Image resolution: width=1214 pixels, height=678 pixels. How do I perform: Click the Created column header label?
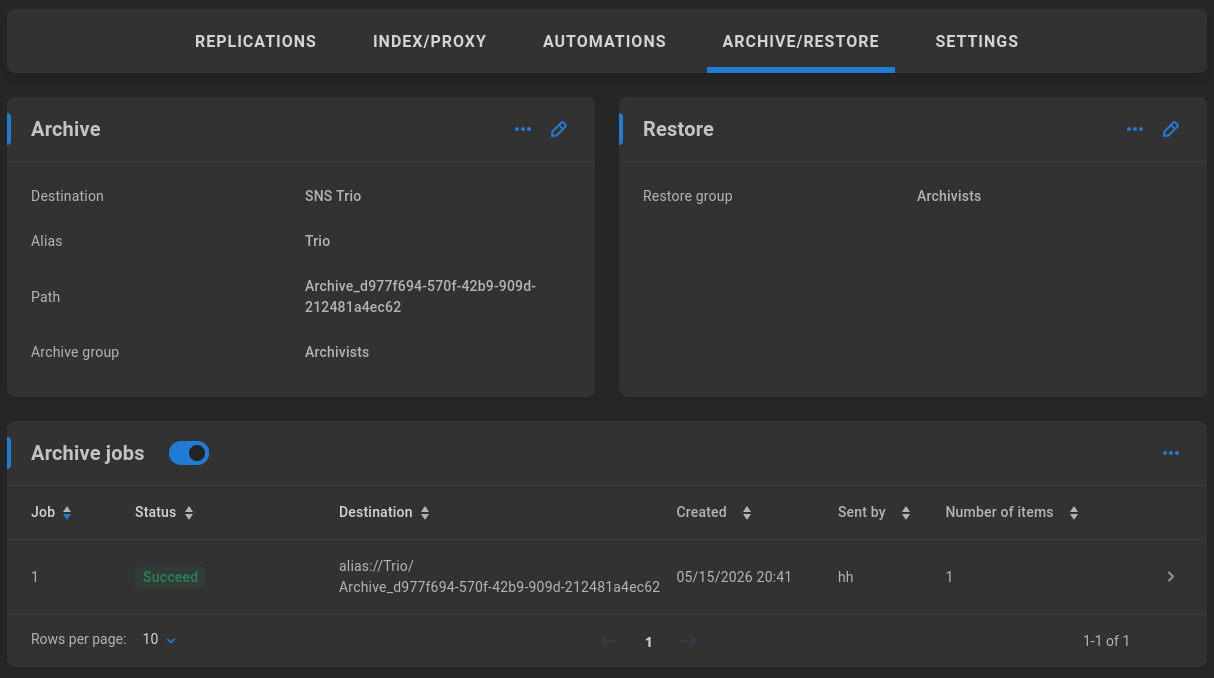tap(701, 512)
